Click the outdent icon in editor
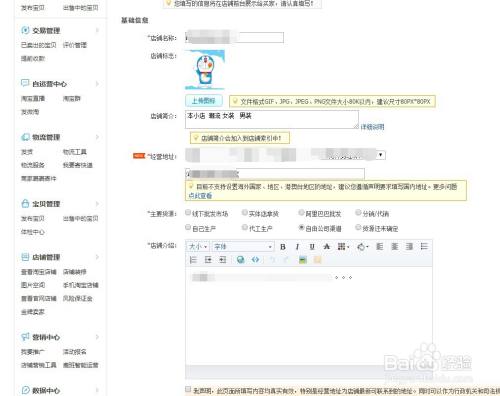 208,260
